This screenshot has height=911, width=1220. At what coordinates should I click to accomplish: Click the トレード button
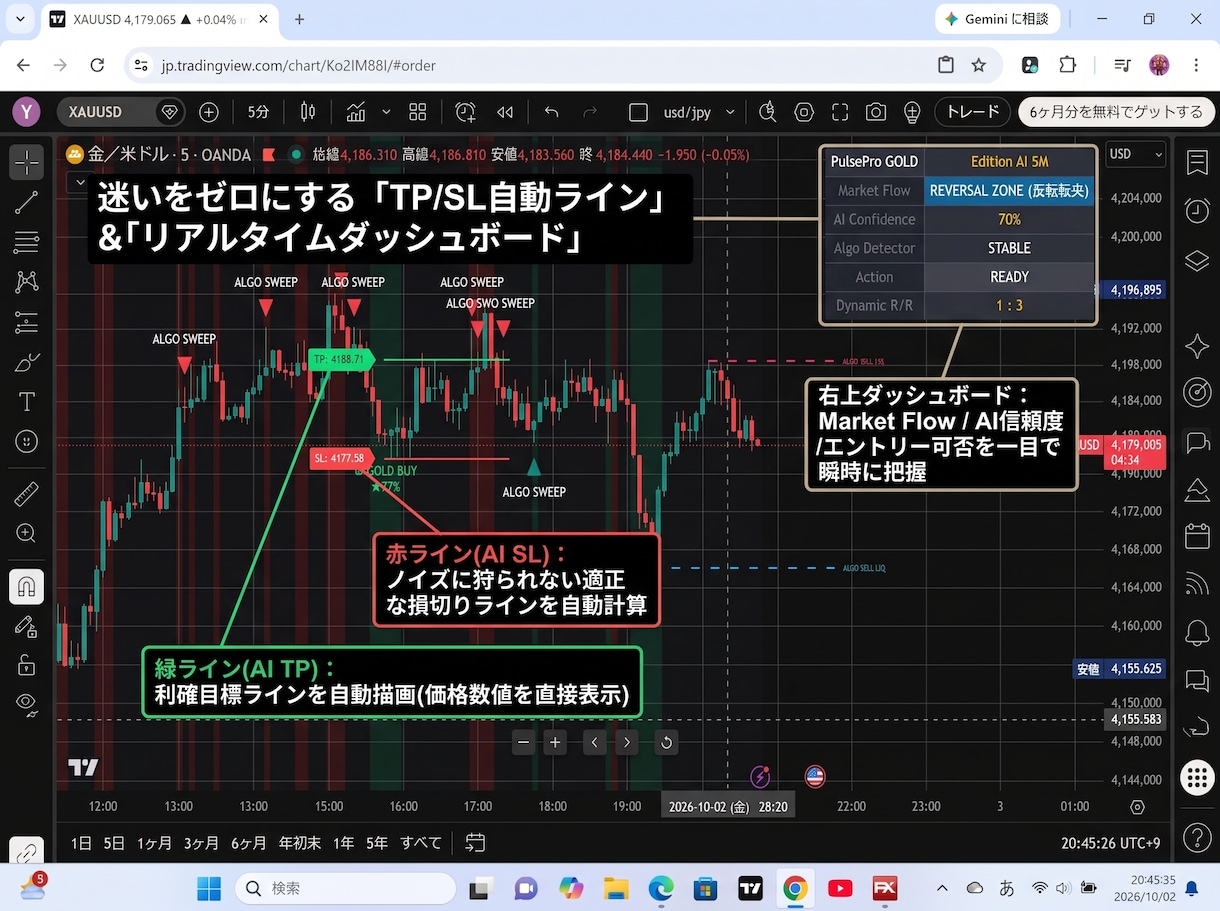[973, 112]
